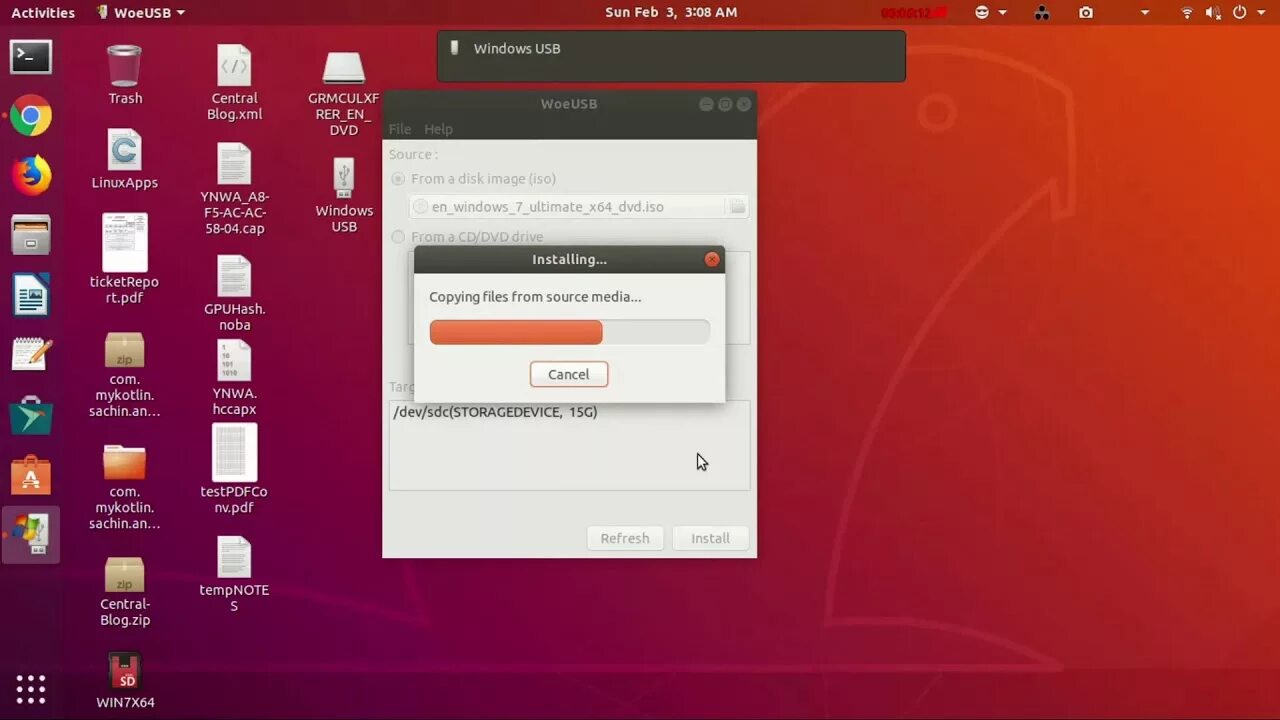This screenshot has height=720, width=1280.
Task: Cancel the installation in progress
Action: (x=569, y=374)
